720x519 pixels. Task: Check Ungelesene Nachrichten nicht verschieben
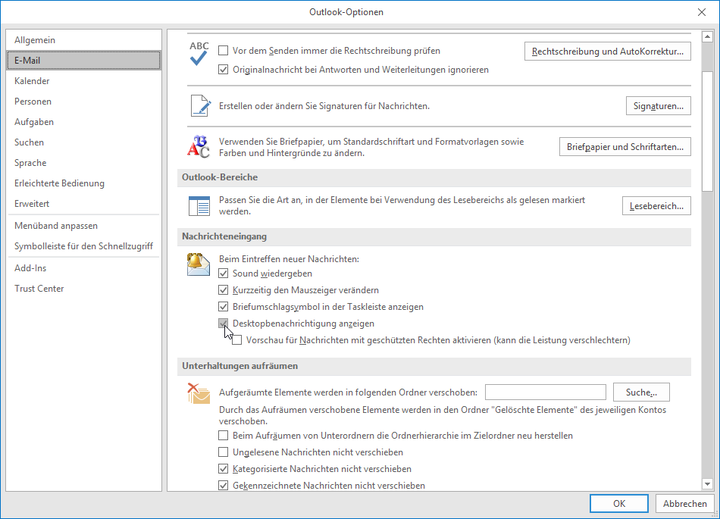223,452
